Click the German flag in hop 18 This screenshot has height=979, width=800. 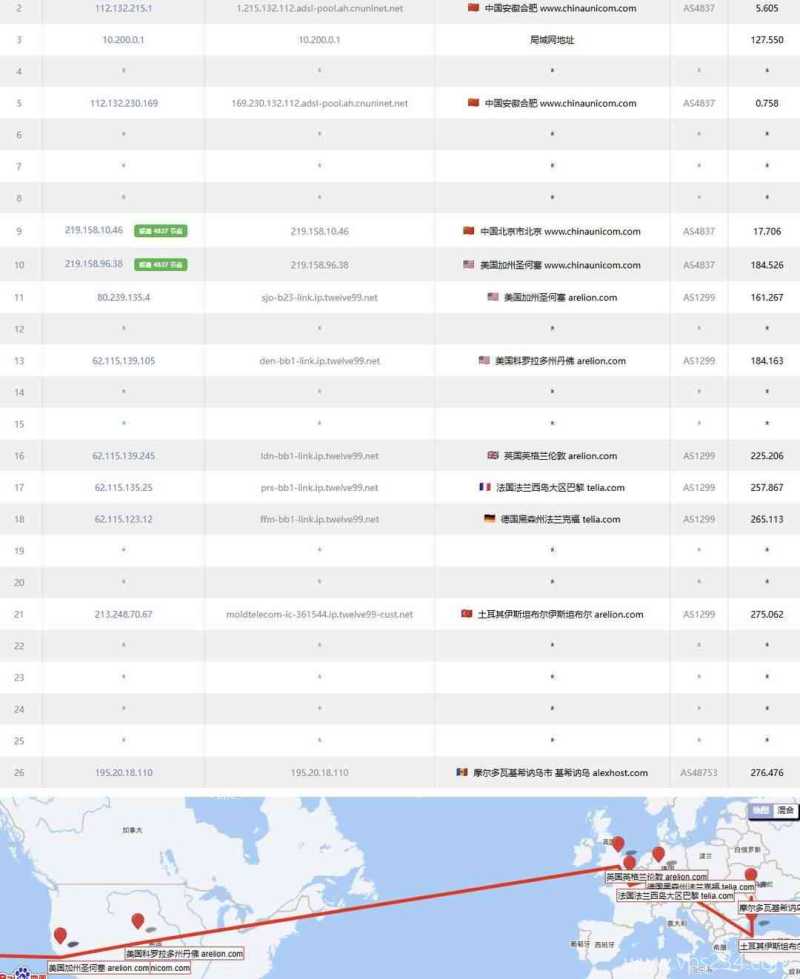click(x=489, y=520)
